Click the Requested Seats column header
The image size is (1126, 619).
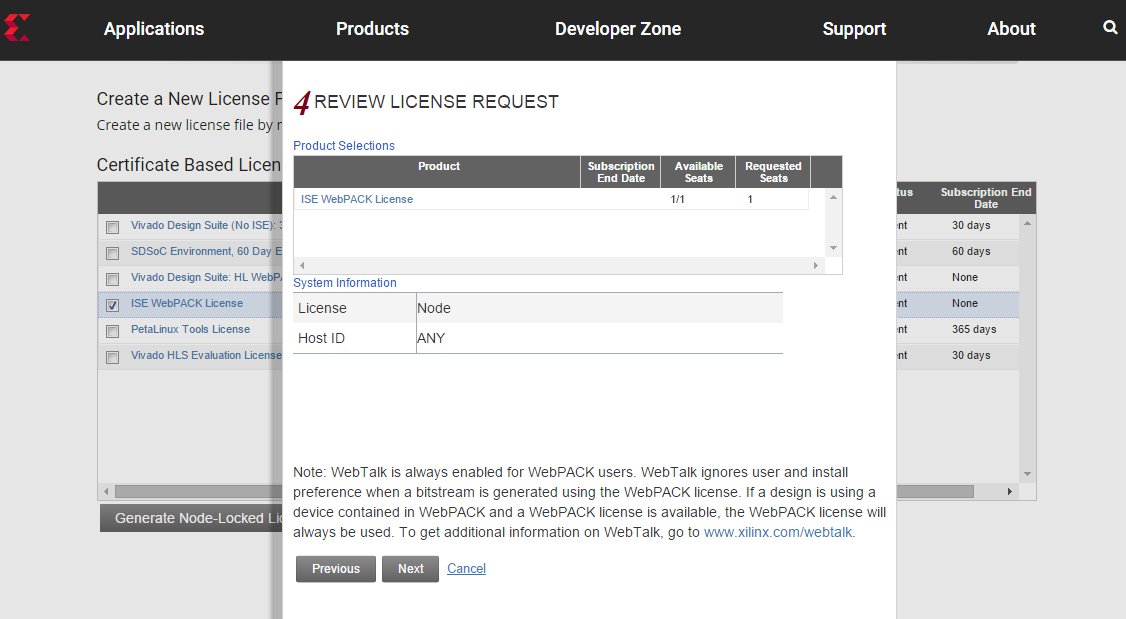pyautogui.click(x=773, y=172)
